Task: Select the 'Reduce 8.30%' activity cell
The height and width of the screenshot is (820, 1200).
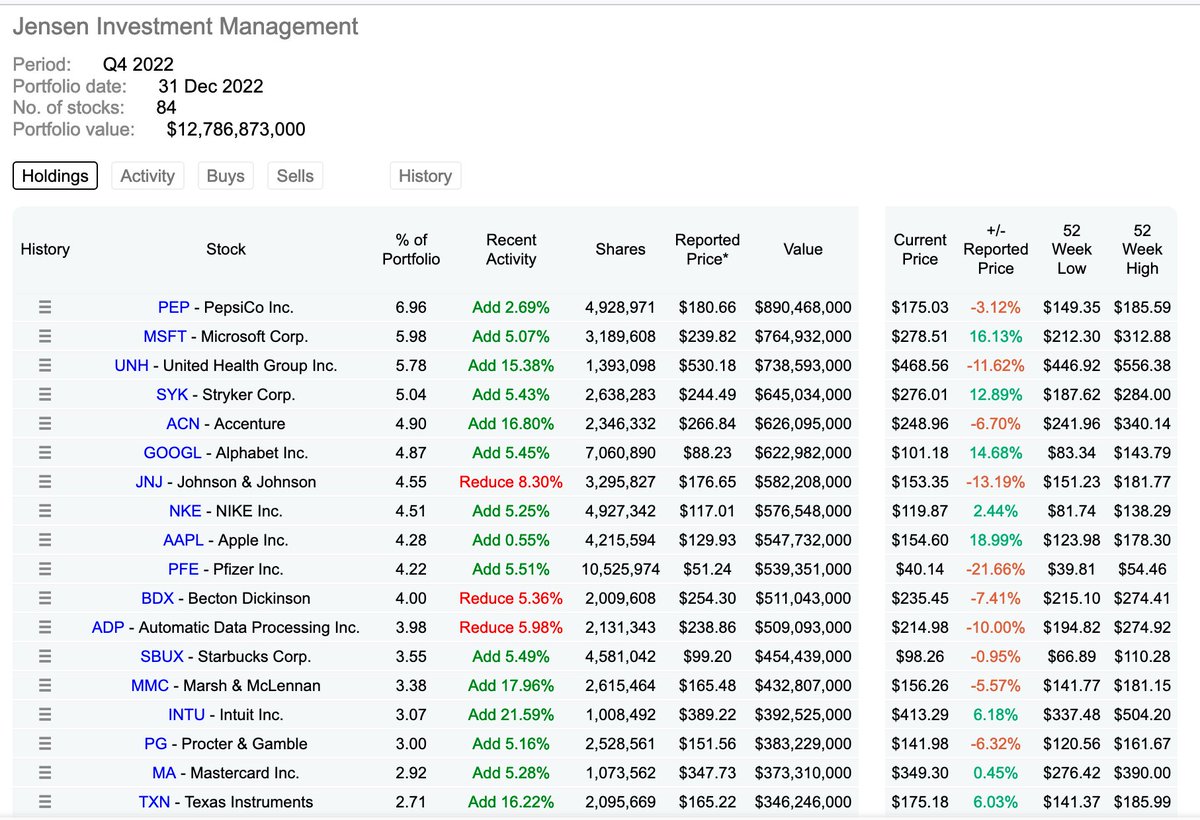Action: click(x=511, y=481)
